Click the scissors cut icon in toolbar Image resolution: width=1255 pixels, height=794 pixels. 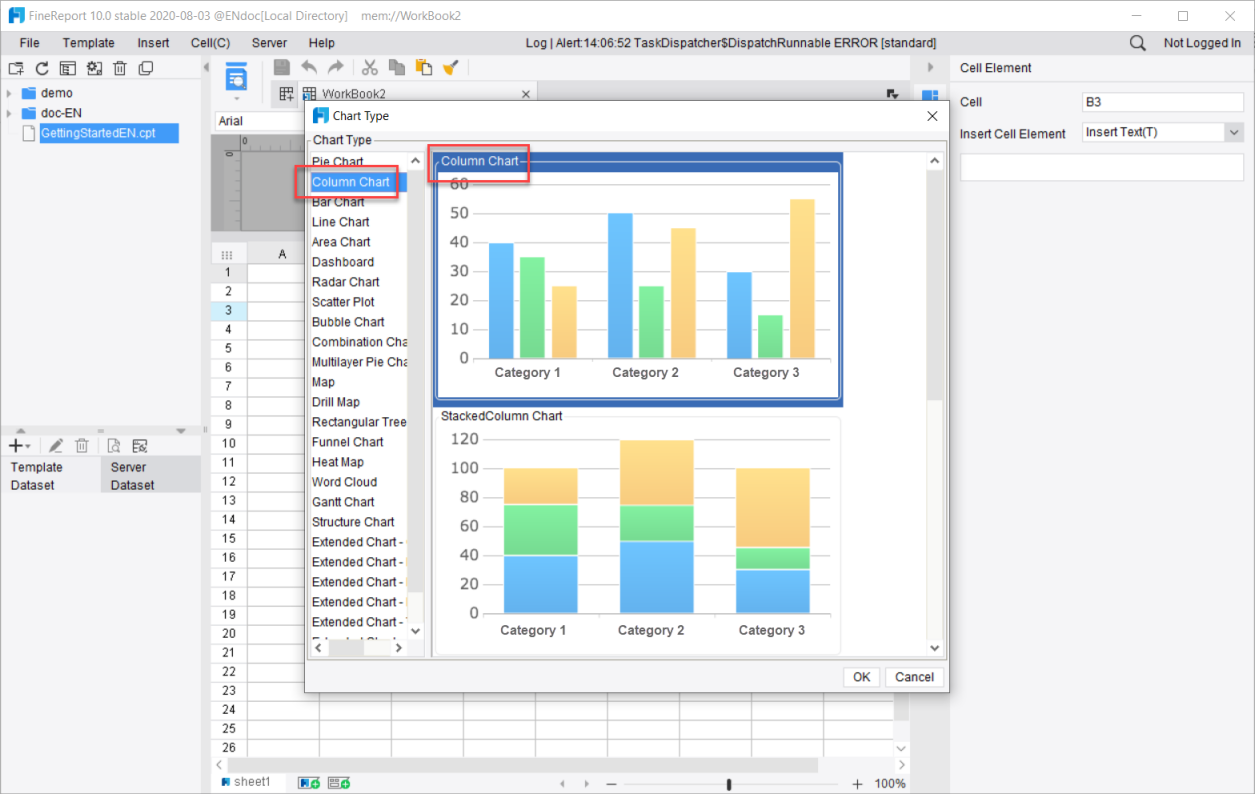click(x=369, y=67)
